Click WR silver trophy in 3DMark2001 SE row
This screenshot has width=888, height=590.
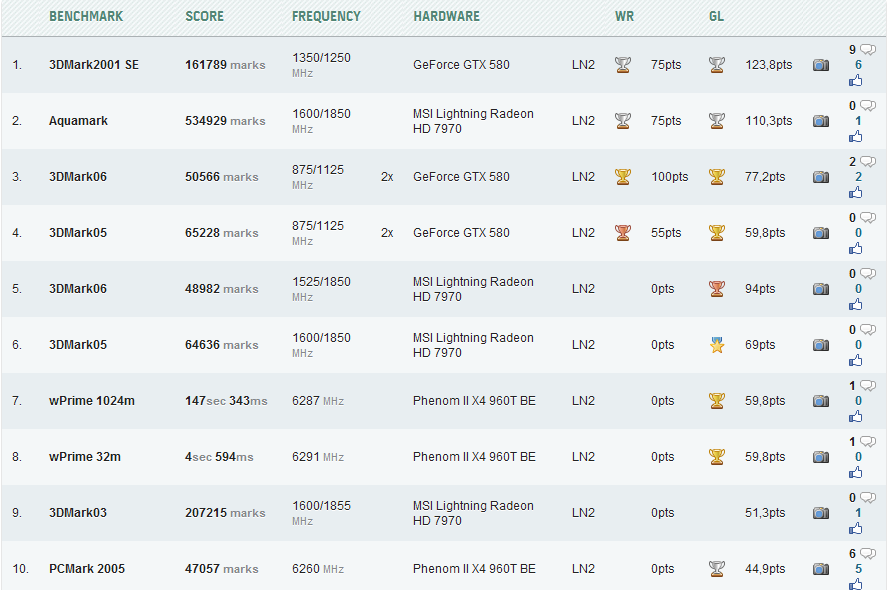pyautogui.click(x=623, y=65)
